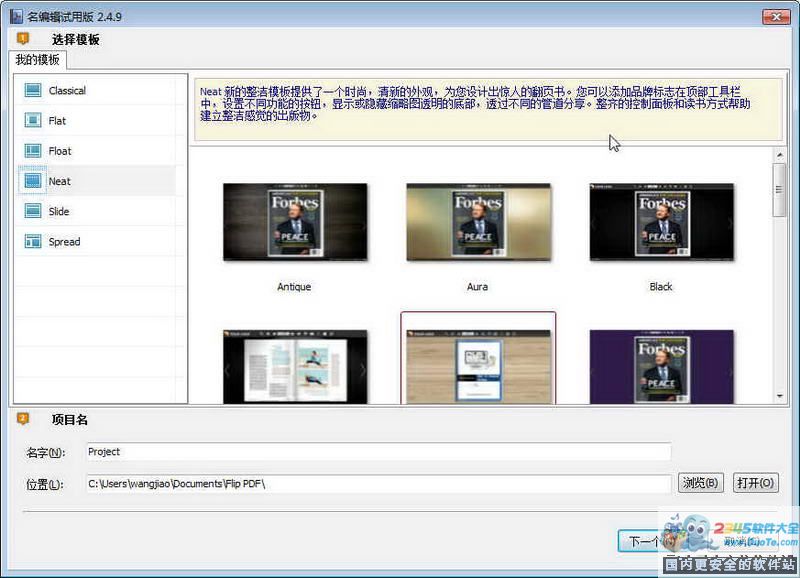The height and width of the screenshot is (578, 800).
Task: Click the 浏览(B) browse button
Action: point(701,483)
